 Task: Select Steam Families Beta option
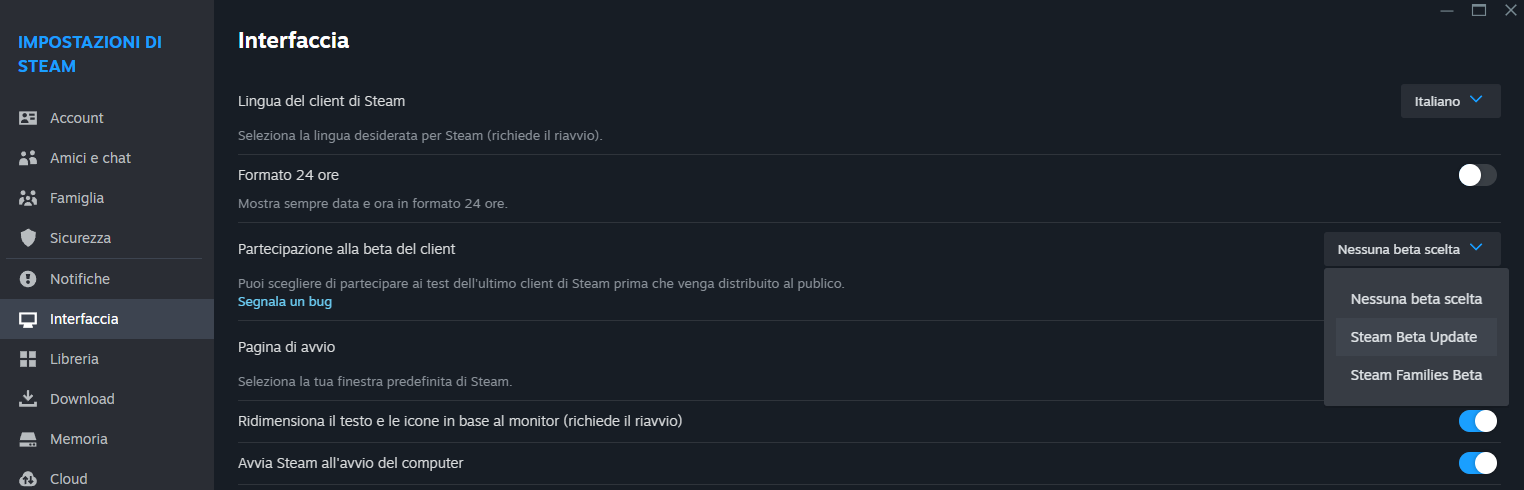tap(1415, 375)
